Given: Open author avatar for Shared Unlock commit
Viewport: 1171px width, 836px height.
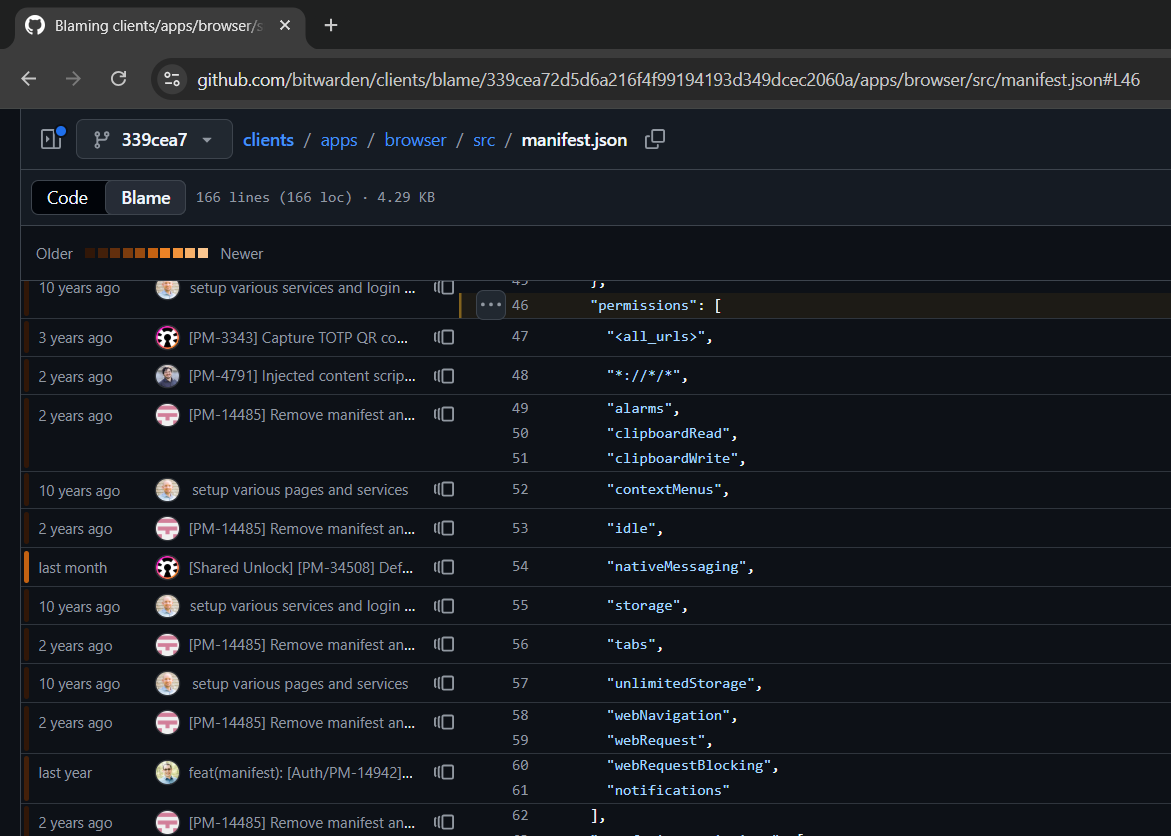Looking at the screenshot, I should click(x=167, y=567).
